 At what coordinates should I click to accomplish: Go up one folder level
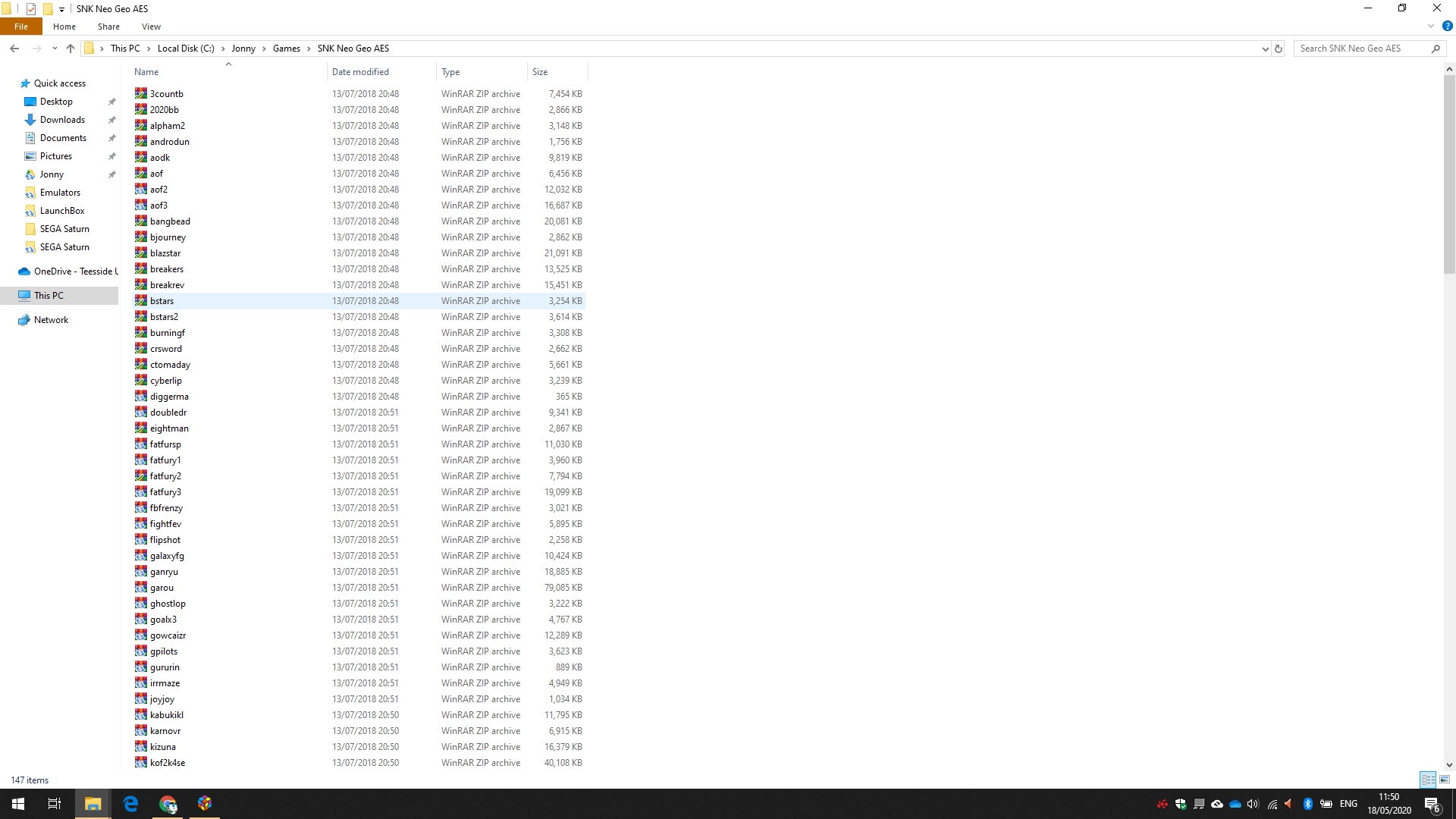click(71, 49)
